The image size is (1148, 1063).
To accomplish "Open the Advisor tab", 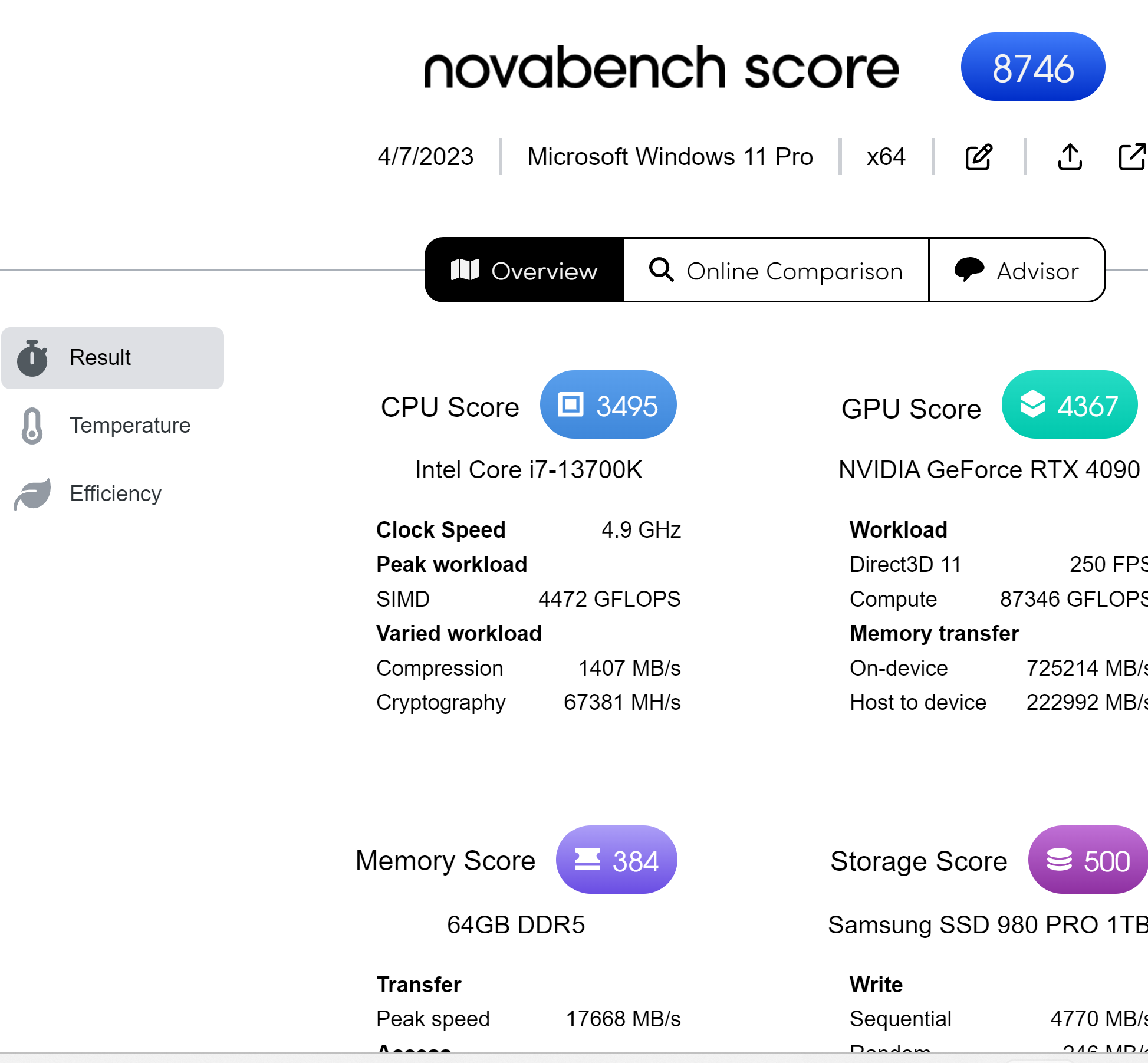I will coord(1017,270).
